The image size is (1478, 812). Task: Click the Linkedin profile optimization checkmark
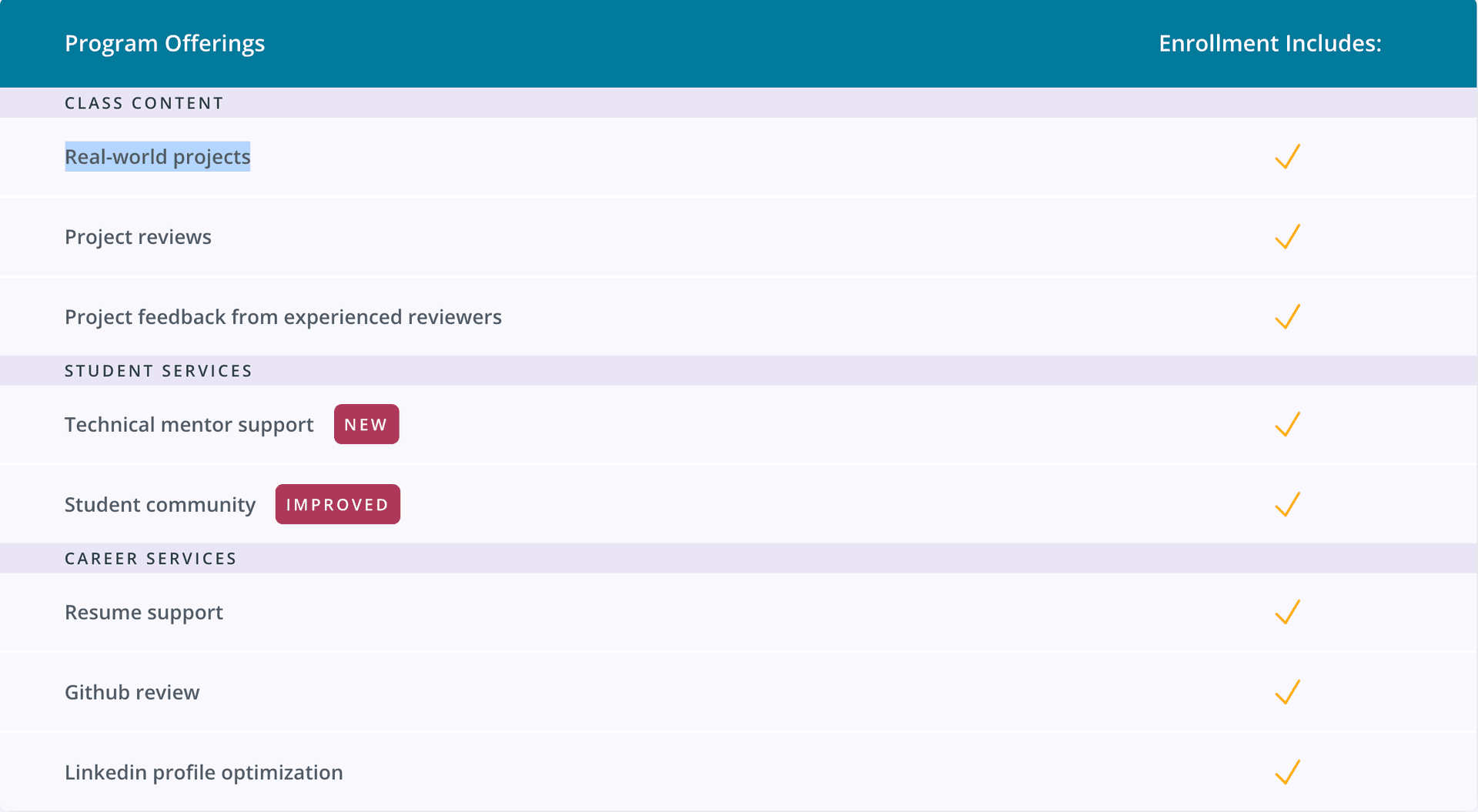point(1287,773)
